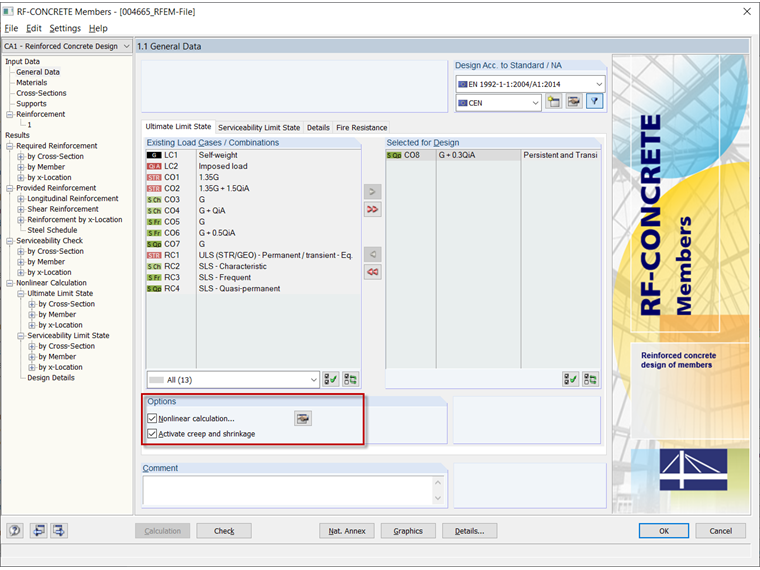
Task: Click the new standard settings icon beside CEN
Action: click(554, 102)
